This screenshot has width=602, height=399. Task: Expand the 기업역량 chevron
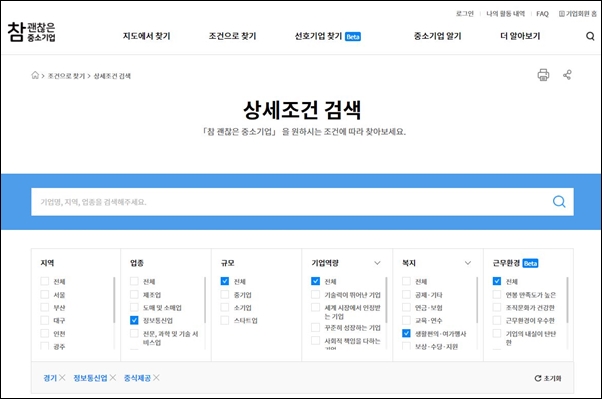[377, 263]
